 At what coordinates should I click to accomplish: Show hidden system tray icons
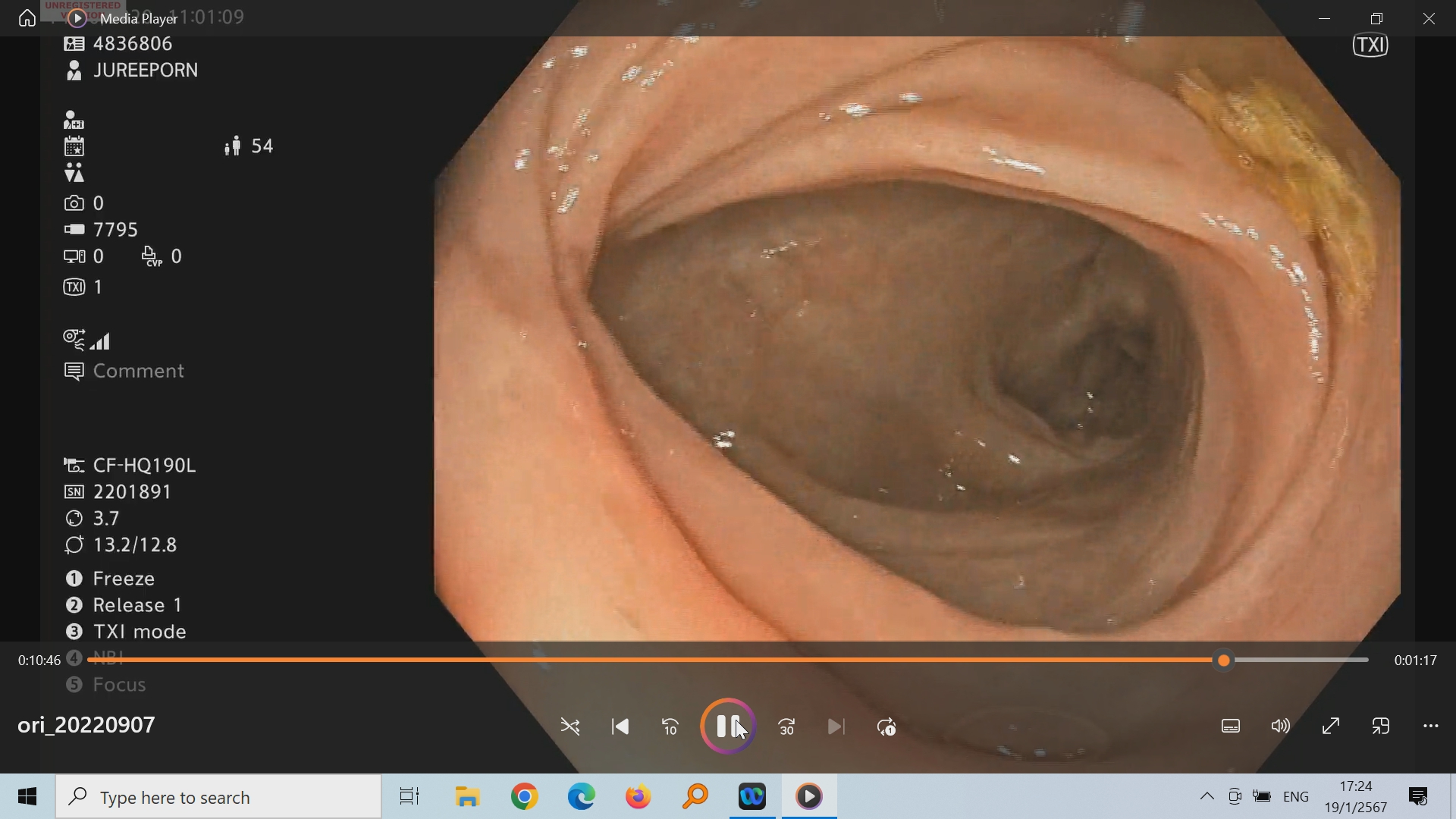tap(1207, 797)
